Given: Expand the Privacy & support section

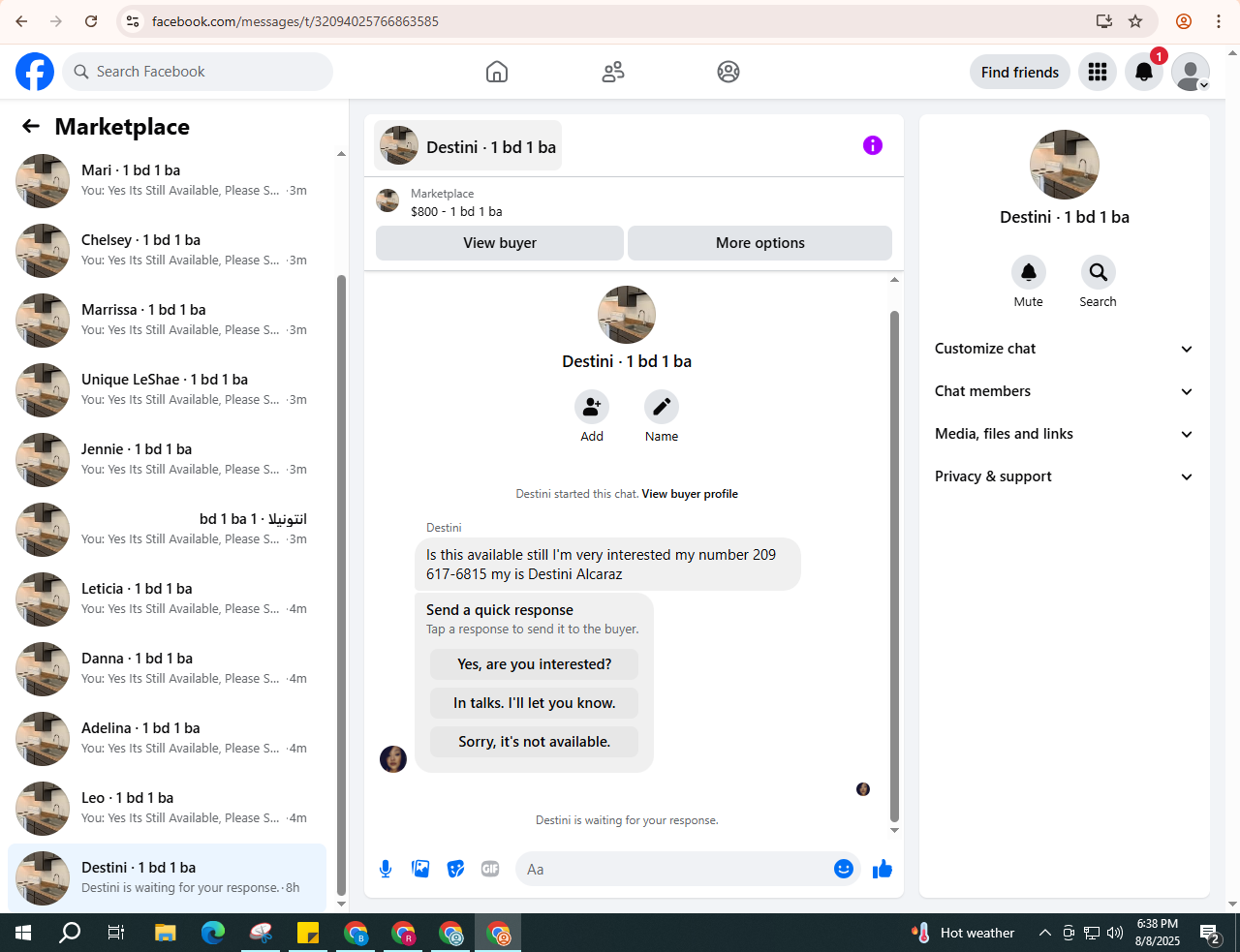Looking at the screenshot, I should (1064, 476).
